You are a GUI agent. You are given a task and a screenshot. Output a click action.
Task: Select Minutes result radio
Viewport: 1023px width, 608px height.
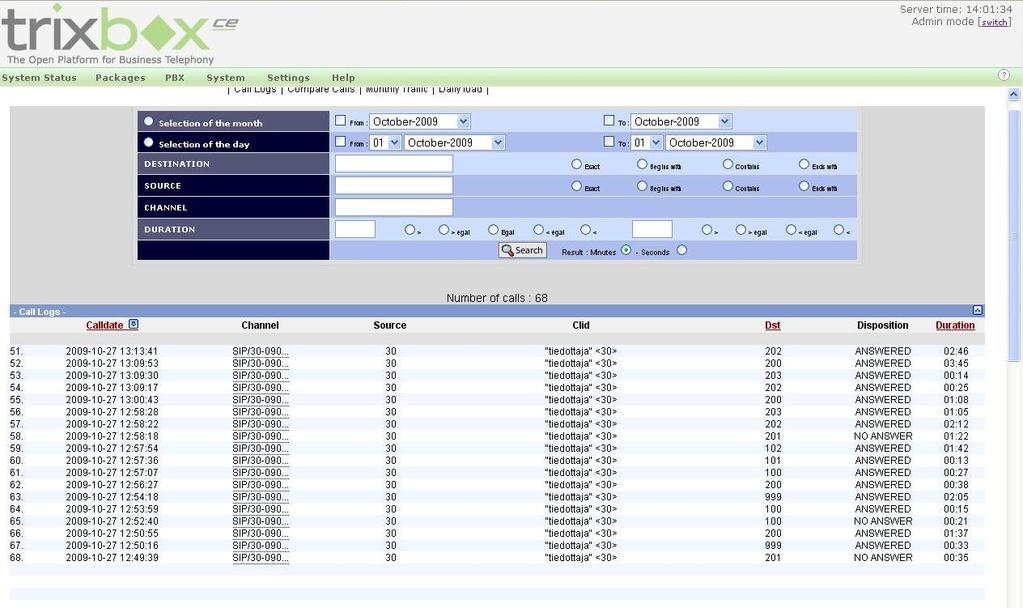click(626, 250)
